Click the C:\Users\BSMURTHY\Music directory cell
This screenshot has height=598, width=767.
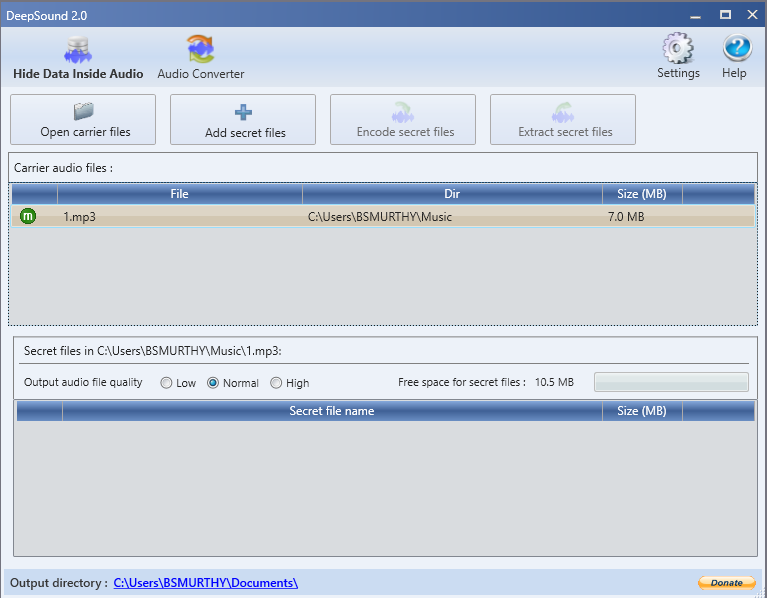[x=380, y=217]
